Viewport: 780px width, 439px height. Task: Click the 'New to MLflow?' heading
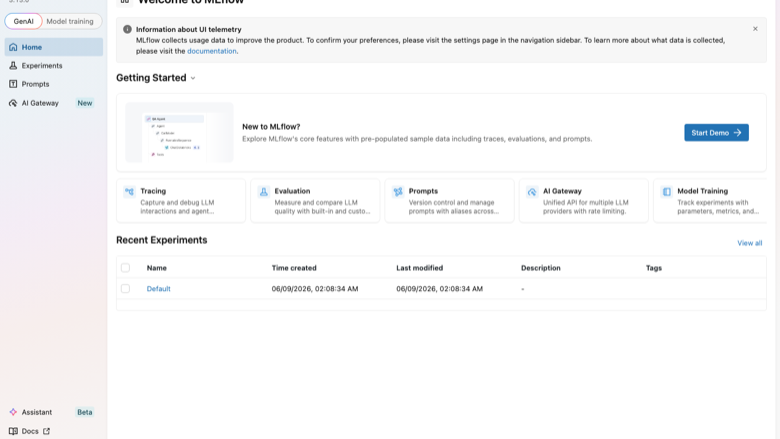pos(271,127)
